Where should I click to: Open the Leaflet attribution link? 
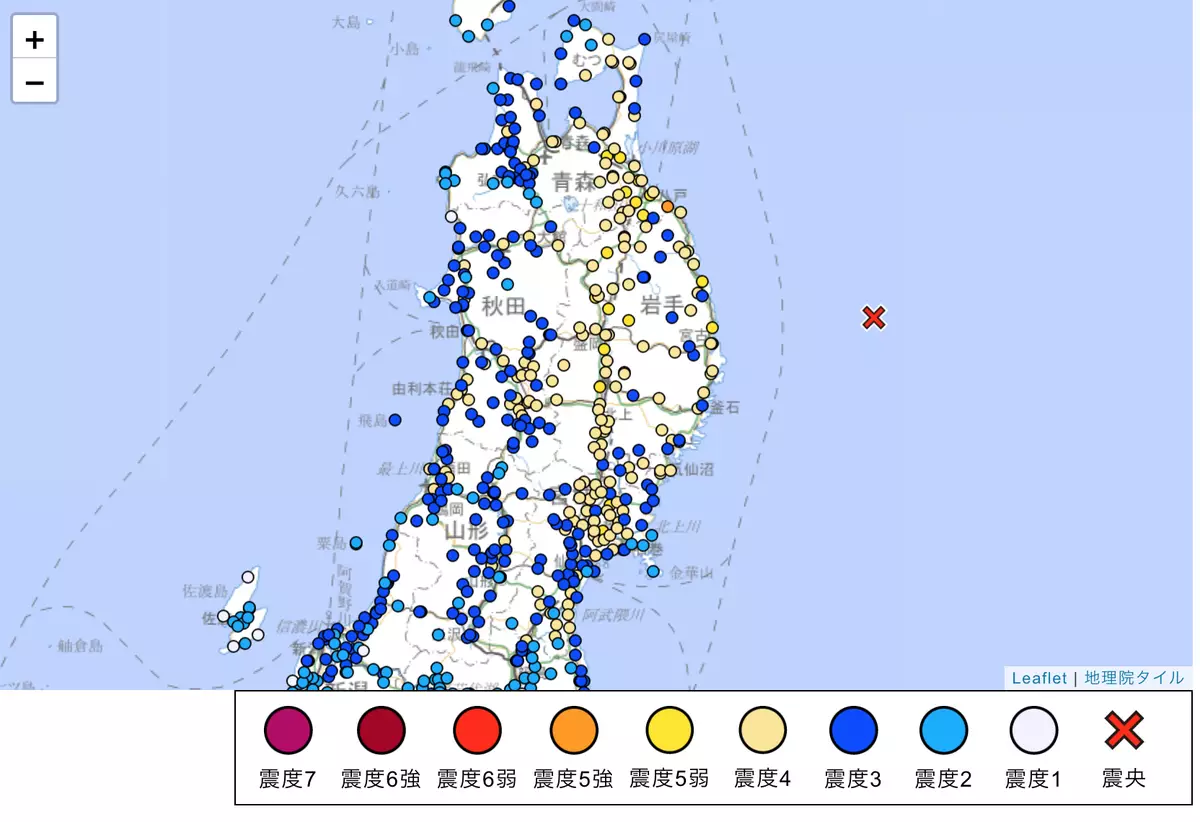point(1039,678)
